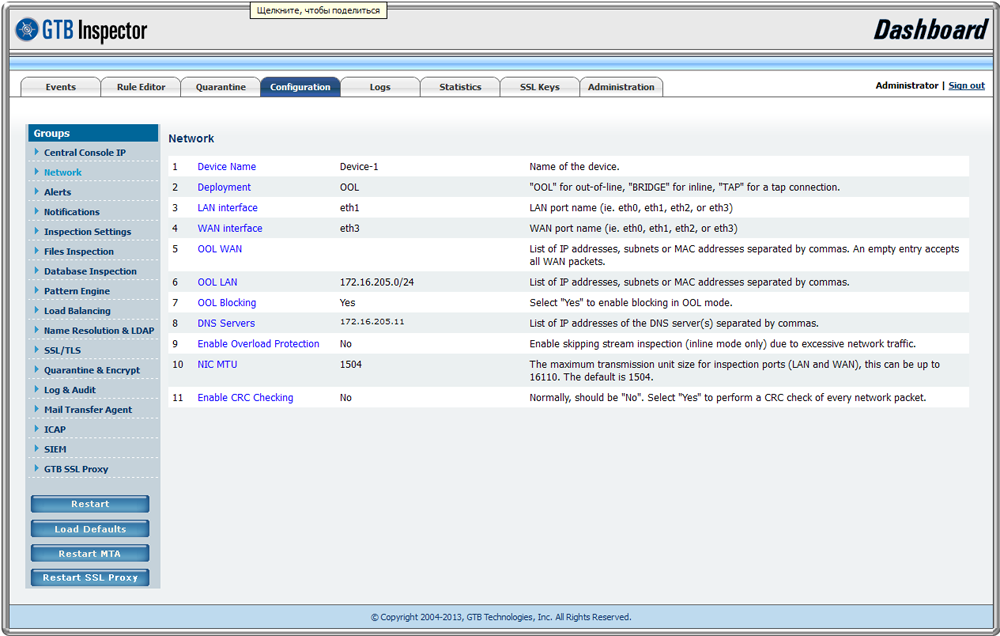Switch to the Rule Editor tab

tap(141, 87)
